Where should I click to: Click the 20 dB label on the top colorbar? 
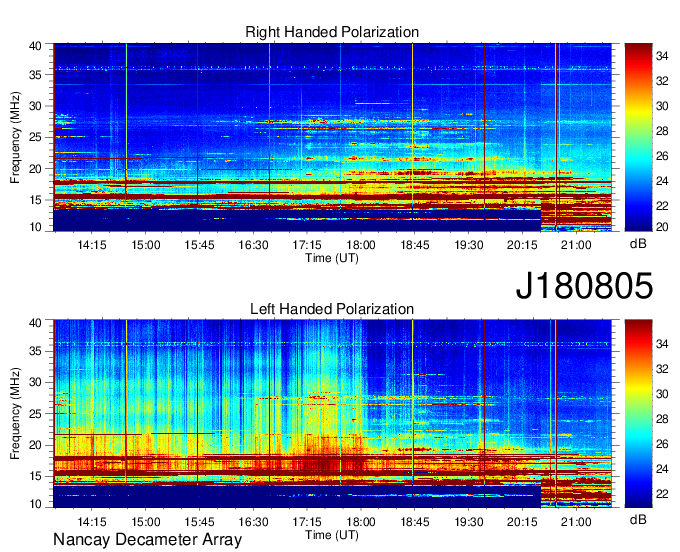pos(662,227)
